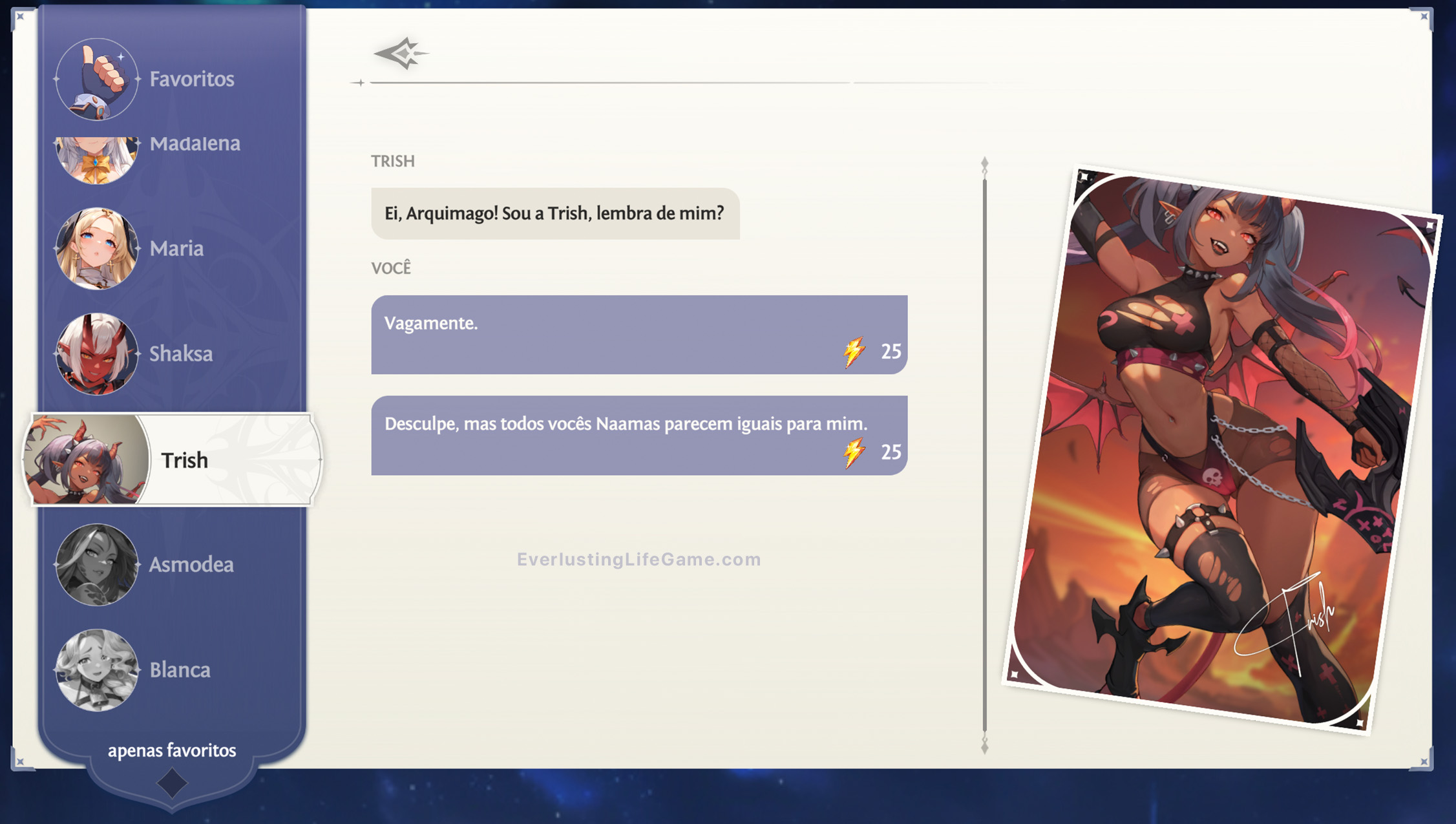The image size is (1456, 824).
Task: Click the chat scrollbar track
Action: [984, 452]
